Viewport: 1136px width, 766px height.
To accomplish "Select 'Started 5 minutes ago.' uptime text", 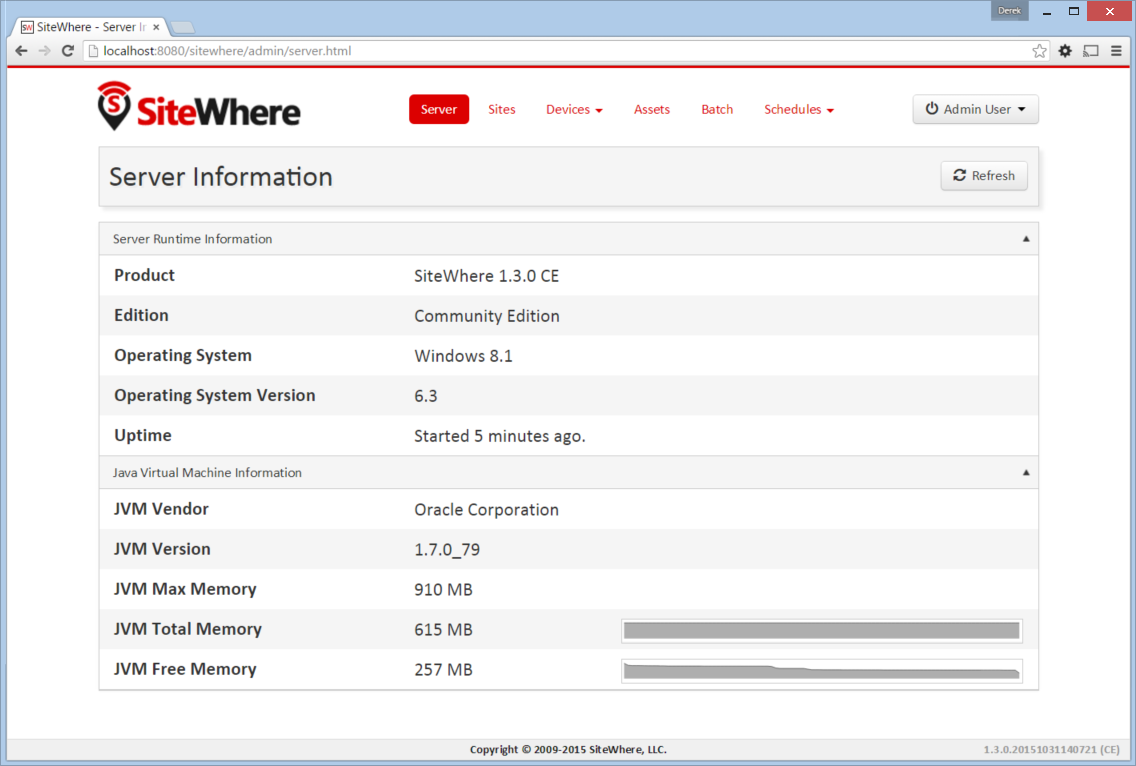I will pyautogui.click(x=500, y=436).
